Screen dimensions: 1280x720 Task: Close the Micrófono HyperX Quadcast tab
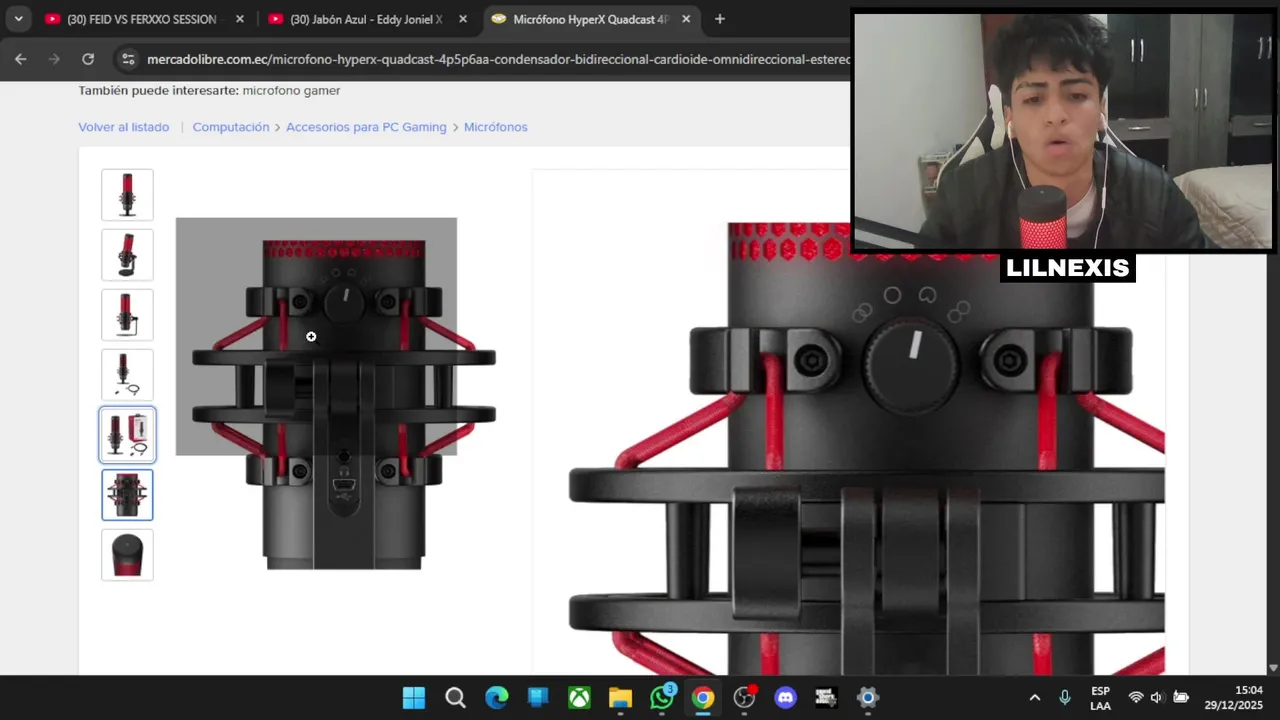[686, 19]
